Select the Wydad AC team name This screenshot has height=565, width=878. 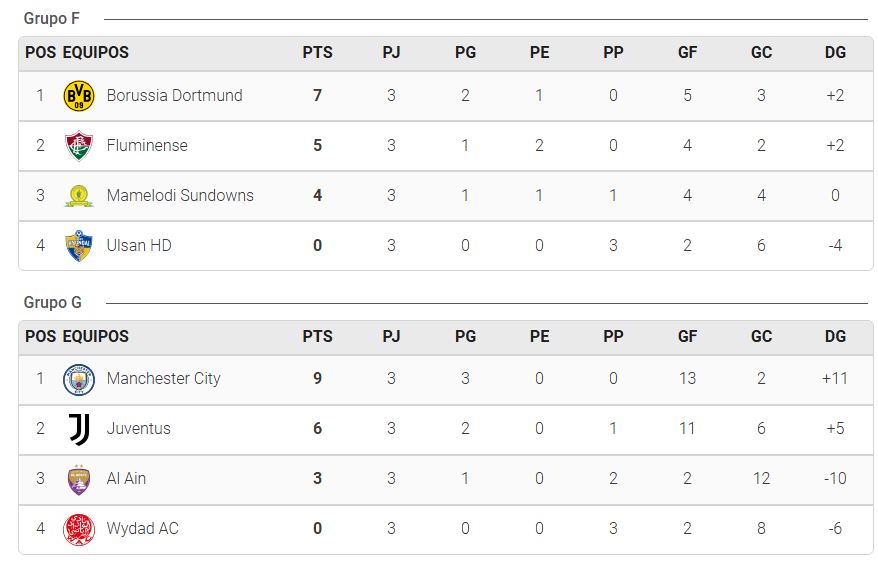coord(143,529)
